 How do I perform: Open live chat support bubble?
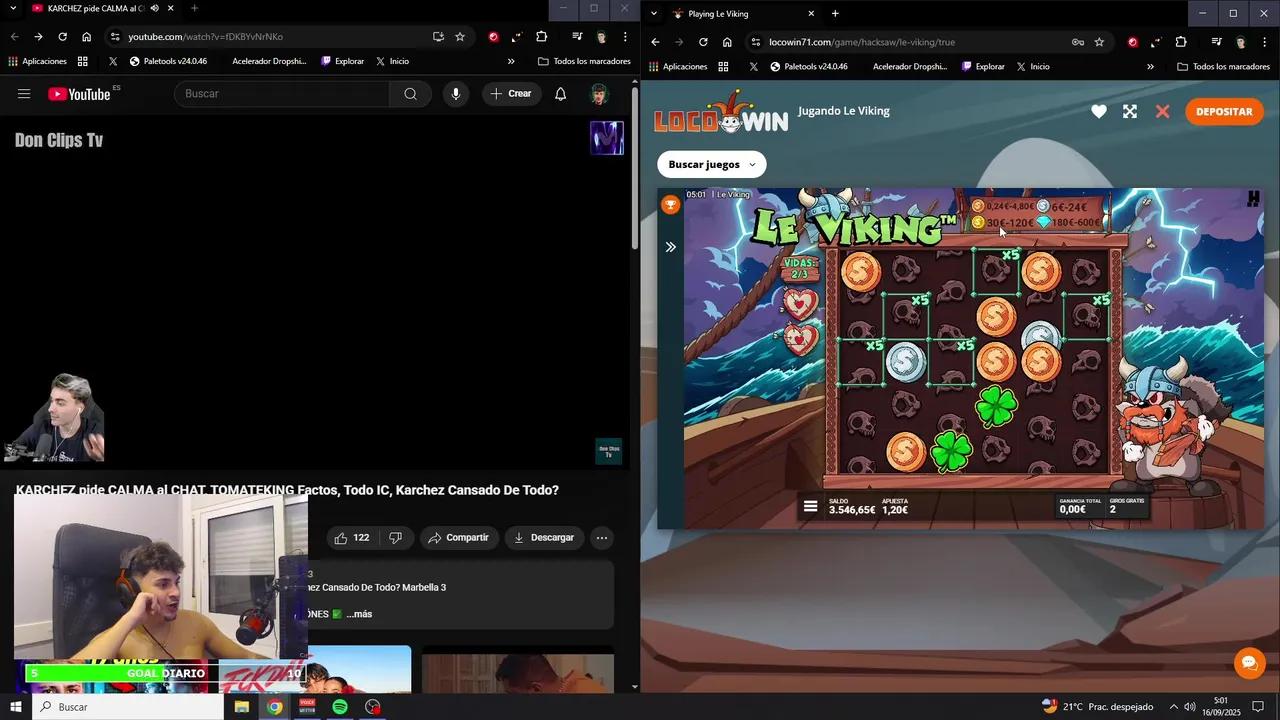click(x=1249, y=663)
